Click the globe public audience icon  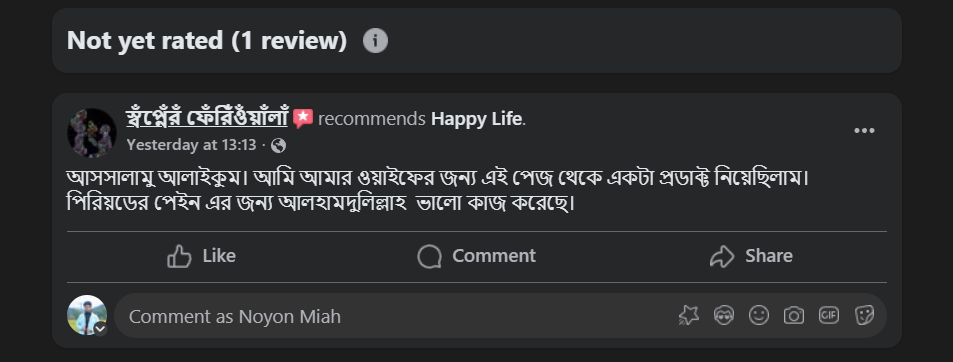tap(278, 146)
